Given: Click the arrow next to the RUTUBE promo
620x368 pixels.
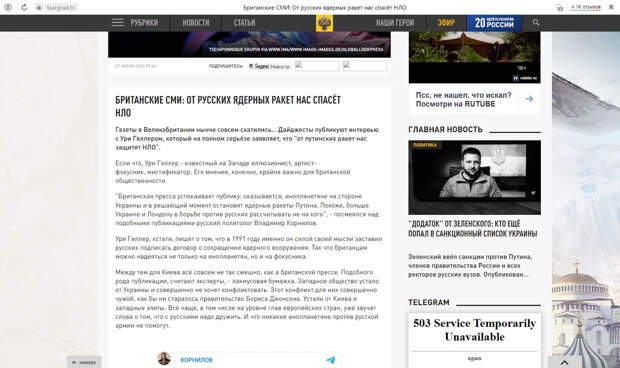Looking at the screenshot, I should pos(529,99).
